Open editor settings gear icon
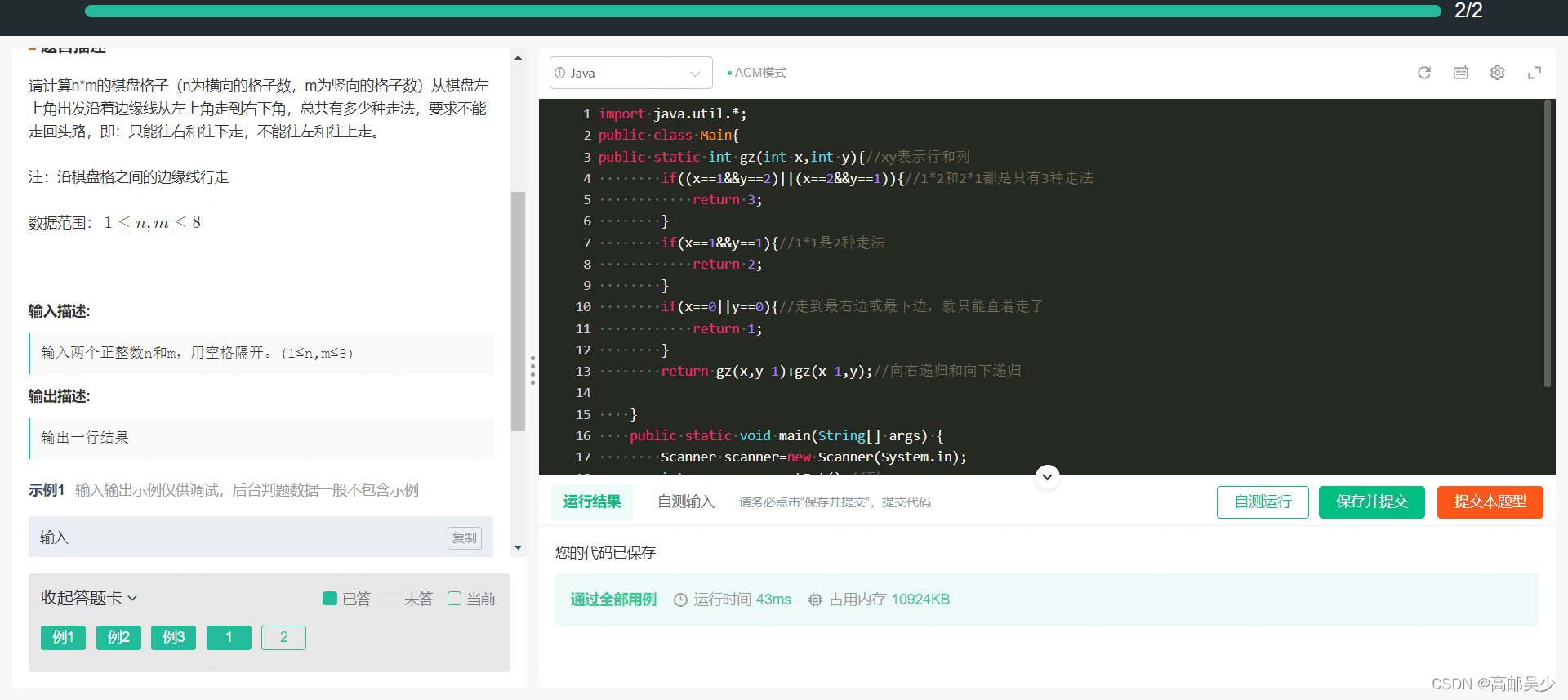The width and height of the screenshot is (1568, 700). [x=1498, y=73]
